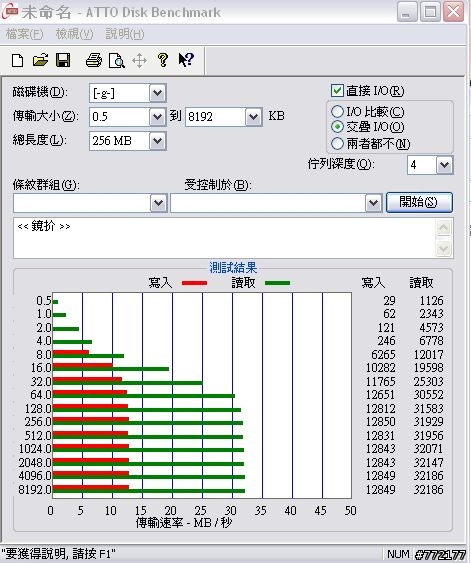Open the 檢視(V) menu
471x563 pixels.
pyautogui.click(x=74, y=34)
